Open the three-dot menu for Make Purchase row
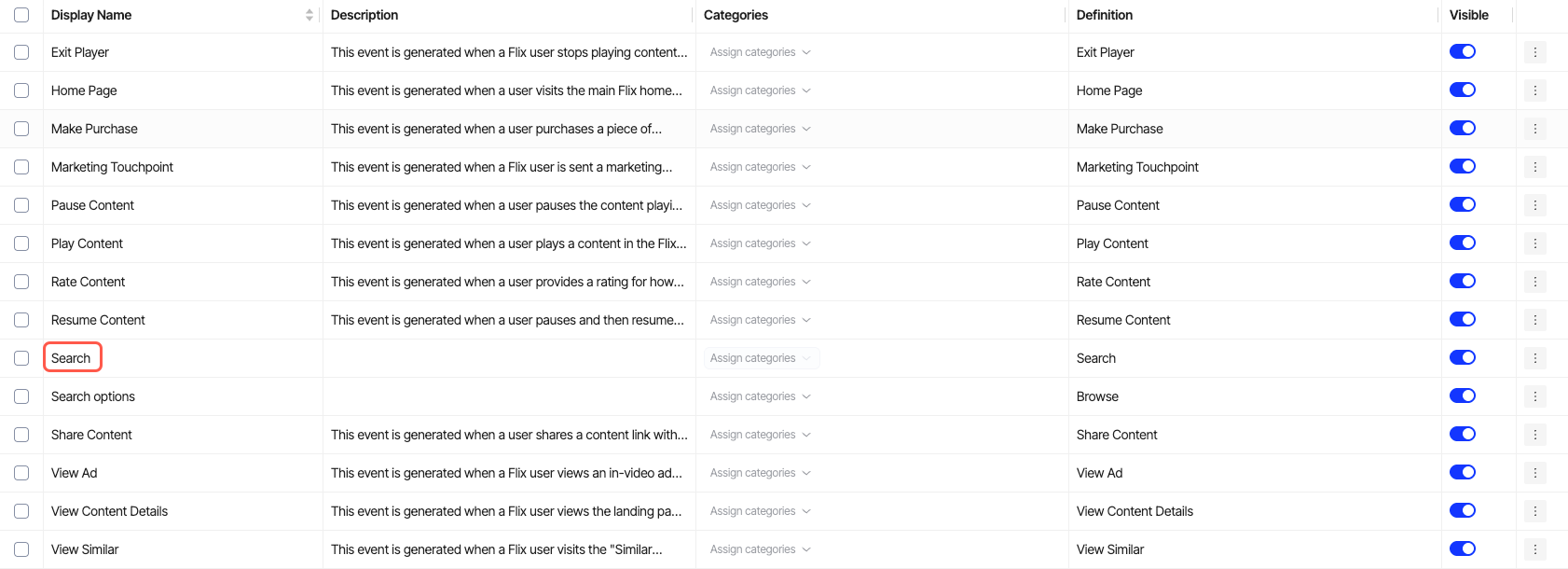 tap(1534, 129)
